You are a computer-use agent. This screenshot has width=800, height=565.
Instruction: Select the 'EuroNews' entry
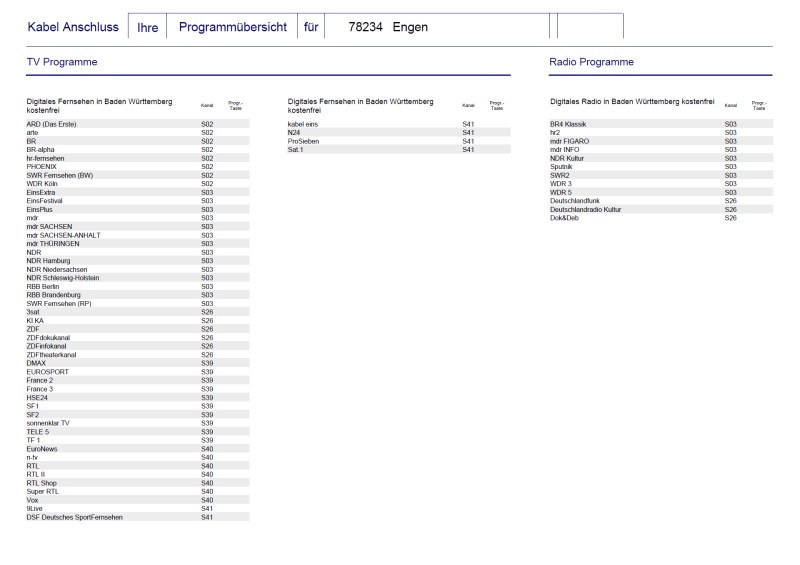(138, 449)
